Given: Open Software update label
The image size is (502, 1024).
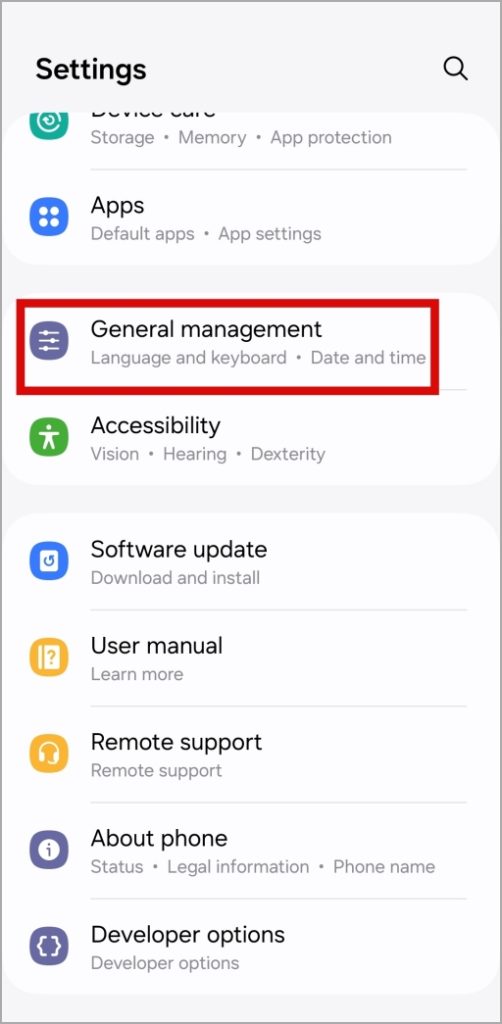Looking at the screenshot, I should click(x=179, y=549).
